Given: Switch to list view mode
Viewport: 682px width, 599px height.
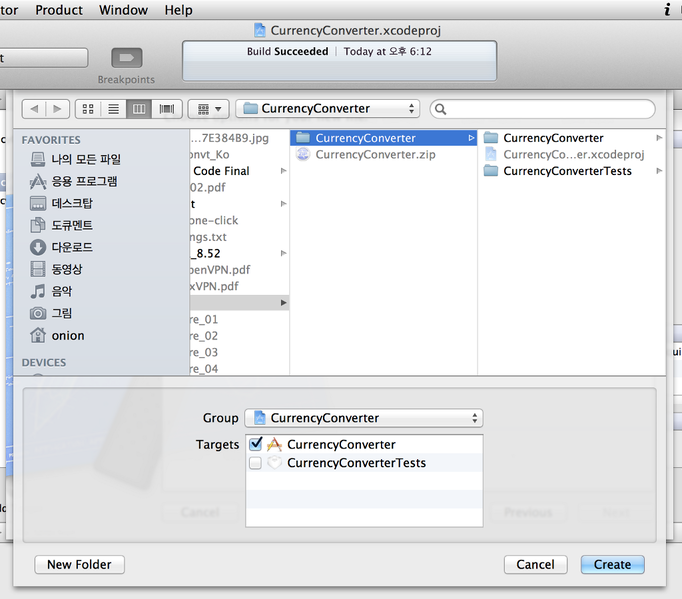Looking at the screenshot, I should click(x=114, y=109).
